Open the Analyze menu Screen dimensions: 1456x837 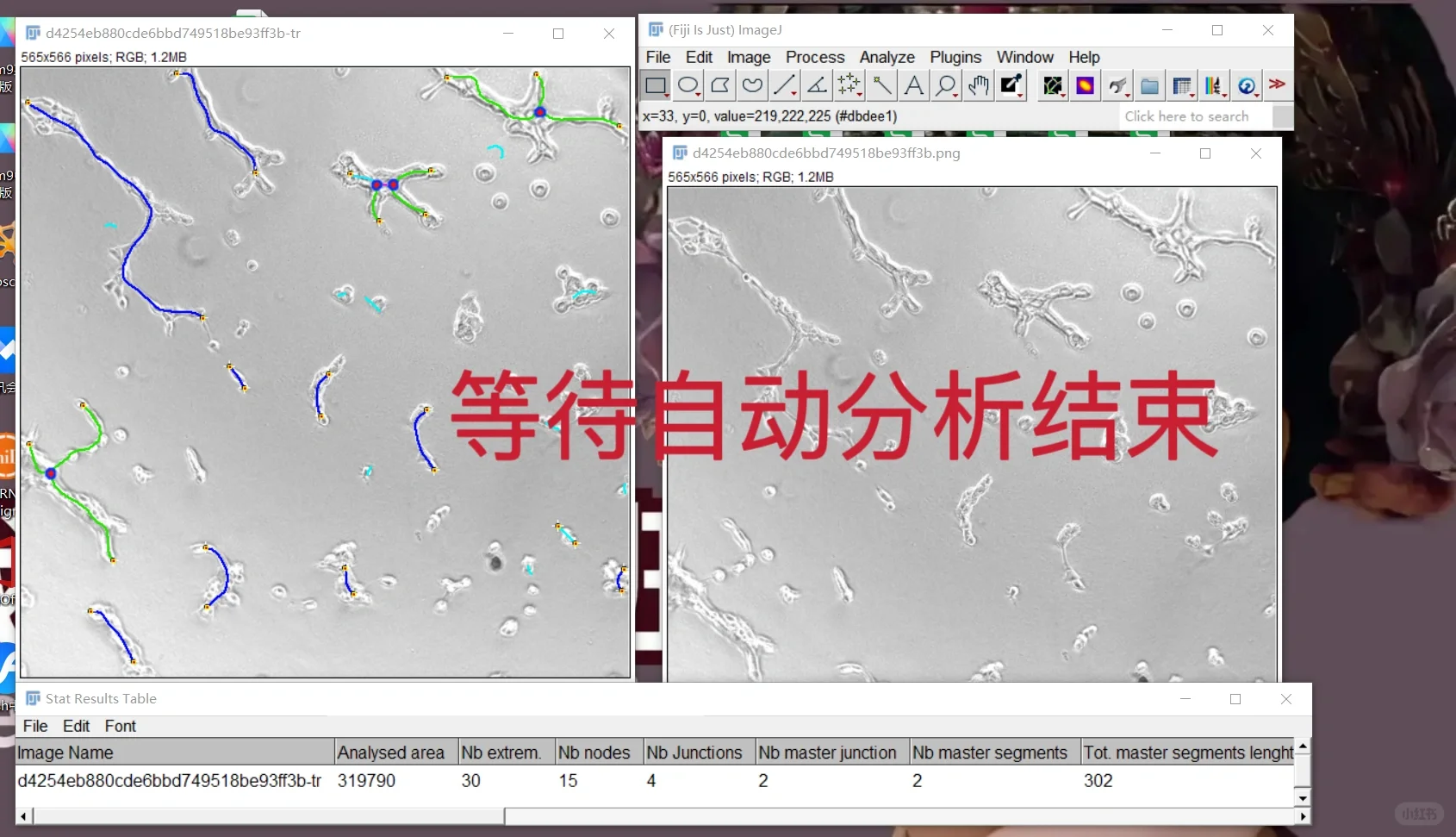(x=887, y=57)
